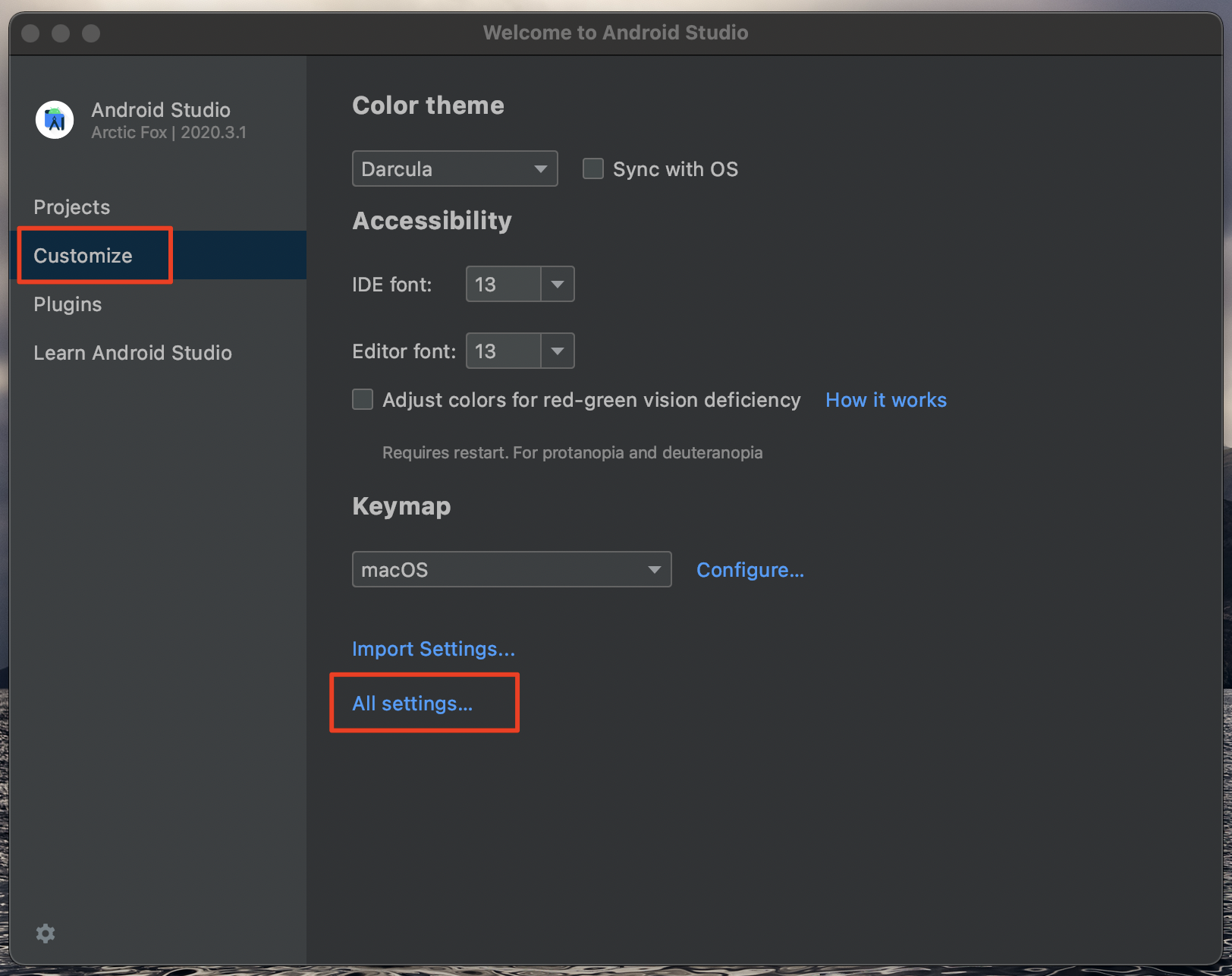
Task: Click Import Settings... link
Action: coord(433,649)
